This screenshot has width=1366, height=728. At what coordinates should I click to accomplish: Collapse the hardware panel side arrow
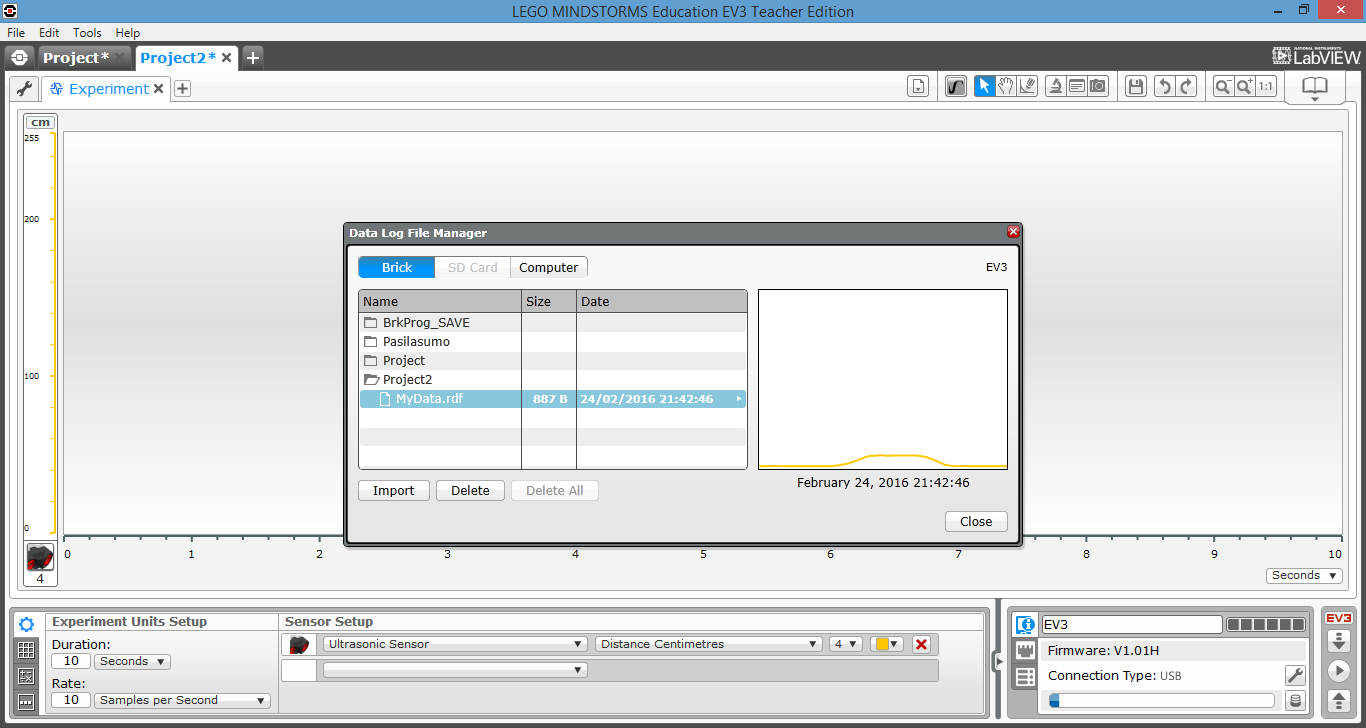tap(997, 661)
